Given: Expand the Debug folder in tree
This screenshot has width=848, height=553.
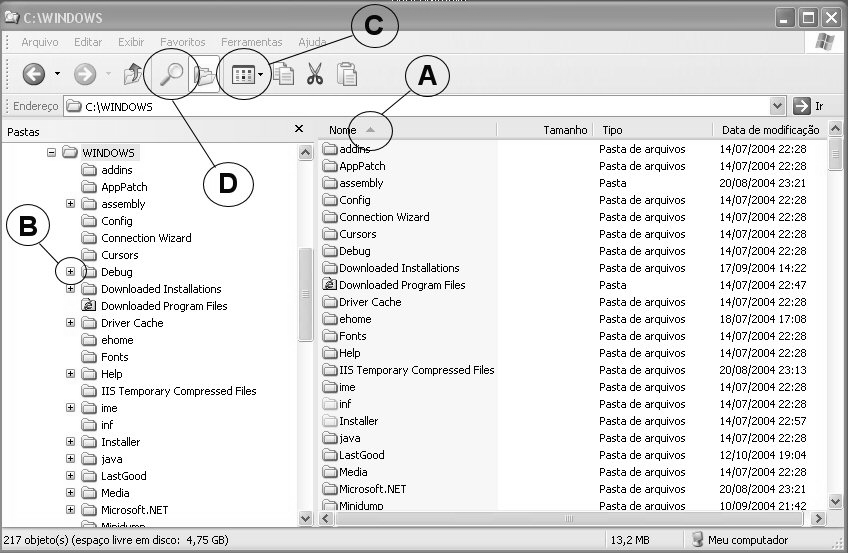Looking at the screenshot, I should (70, 271).
